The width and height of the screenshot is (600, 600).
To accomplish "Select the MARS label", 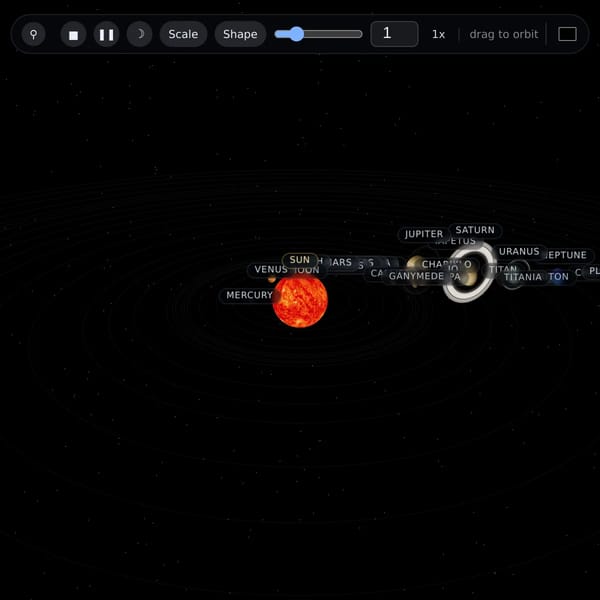I will pos(340,262).
